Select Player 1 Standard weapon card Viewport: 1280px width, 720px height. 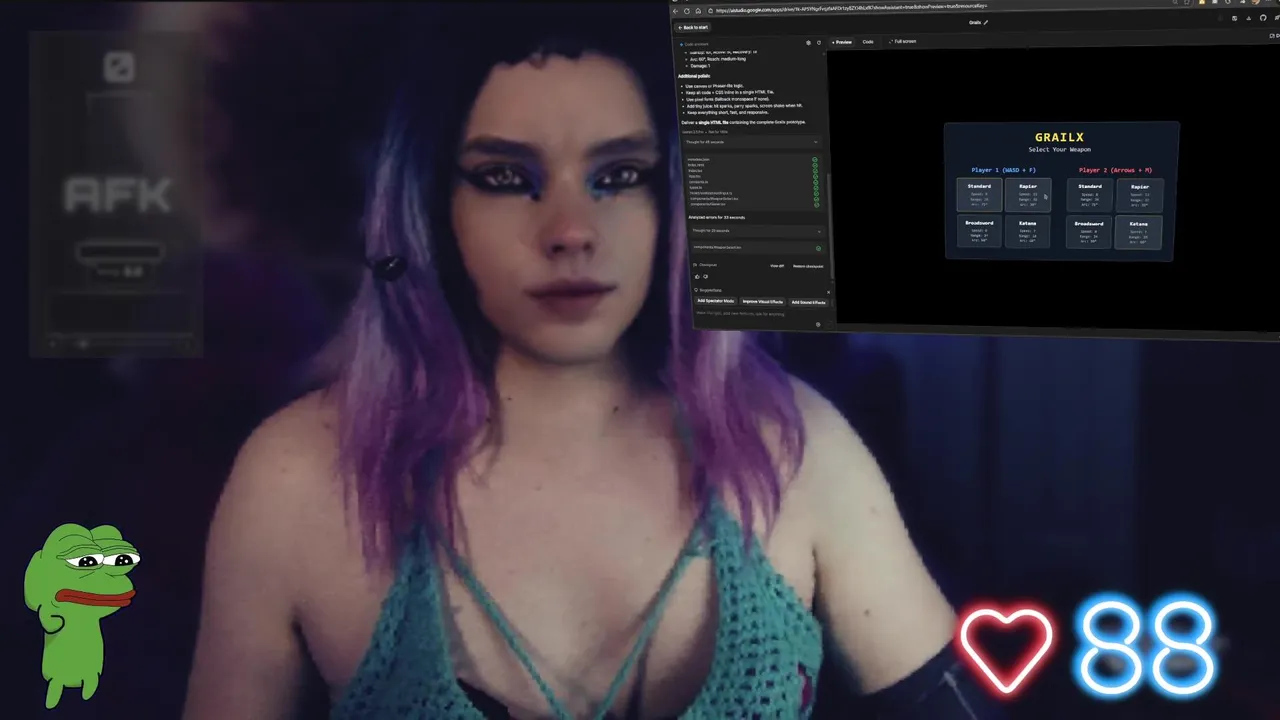point(979,194)
